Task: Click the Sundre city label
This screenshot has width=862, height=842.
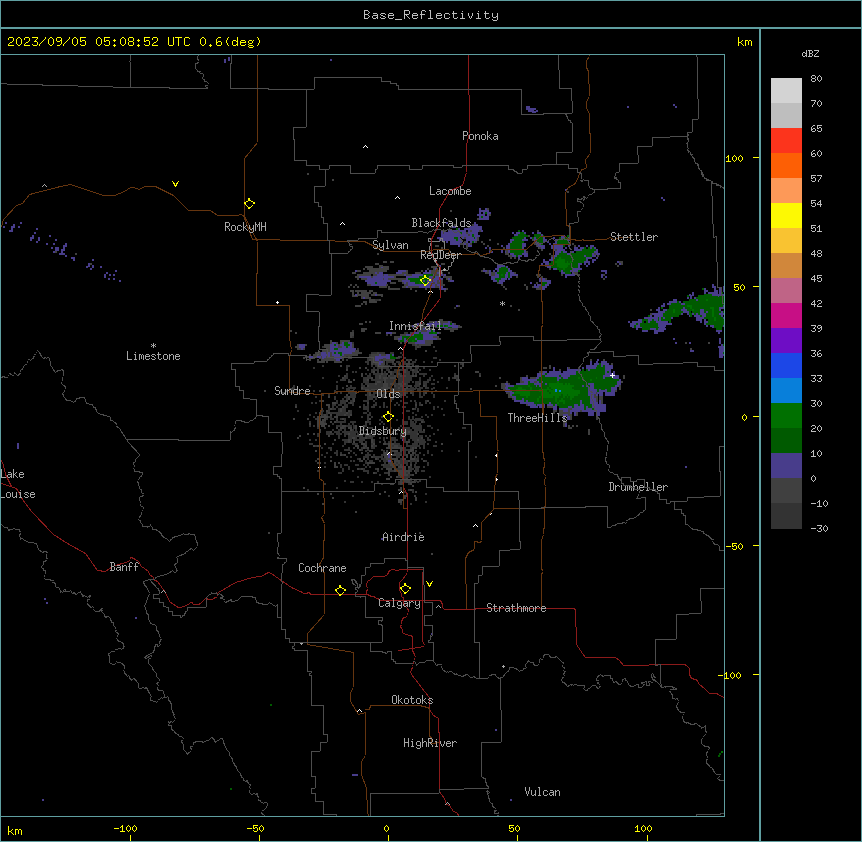Action: tap(292, 391)
